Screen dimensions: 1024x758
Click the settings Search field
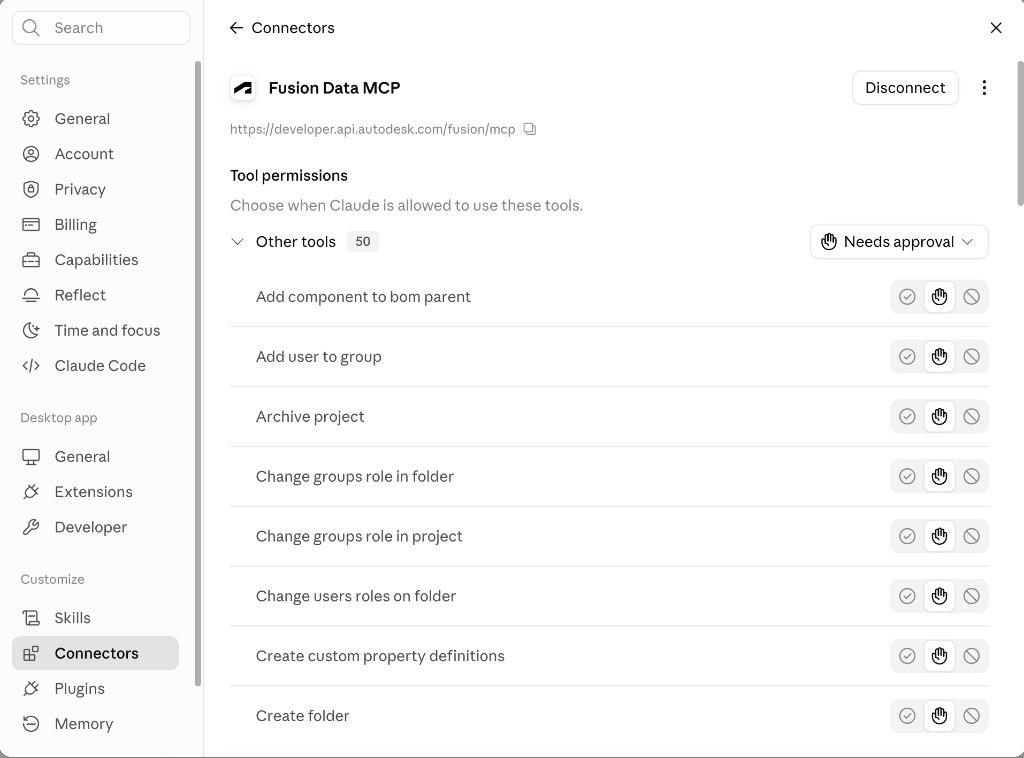(x=101, y=27)
